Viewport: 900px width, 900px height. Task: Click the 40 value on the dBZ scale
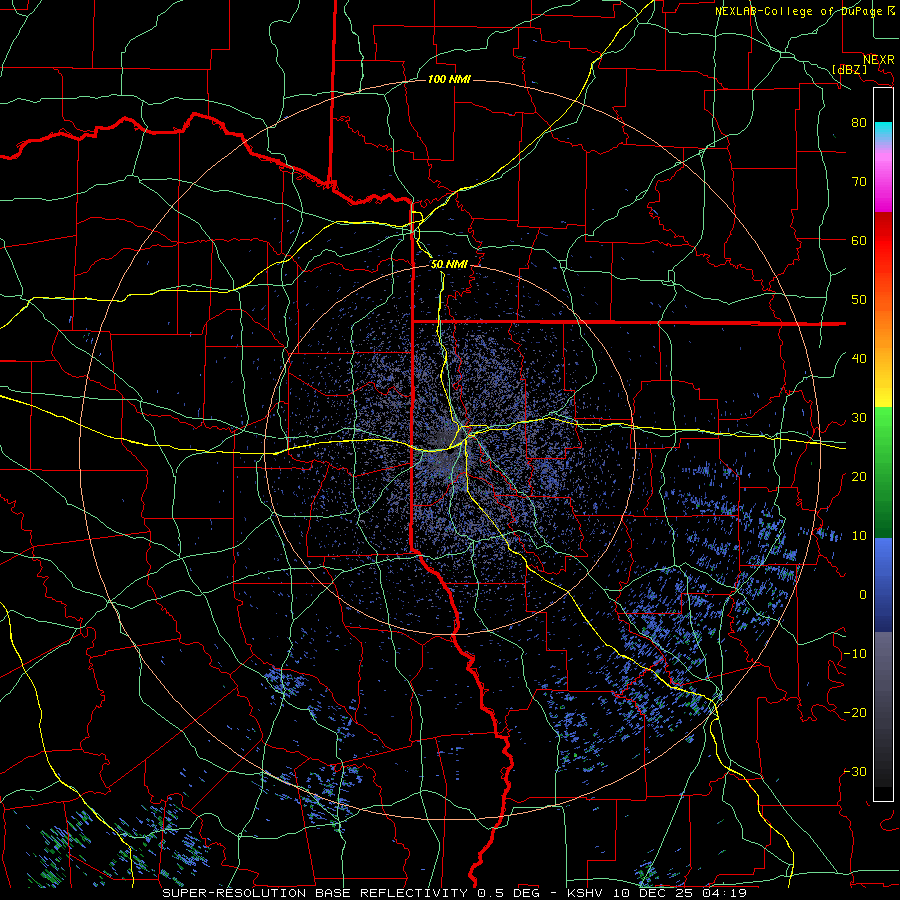[859, 359]
